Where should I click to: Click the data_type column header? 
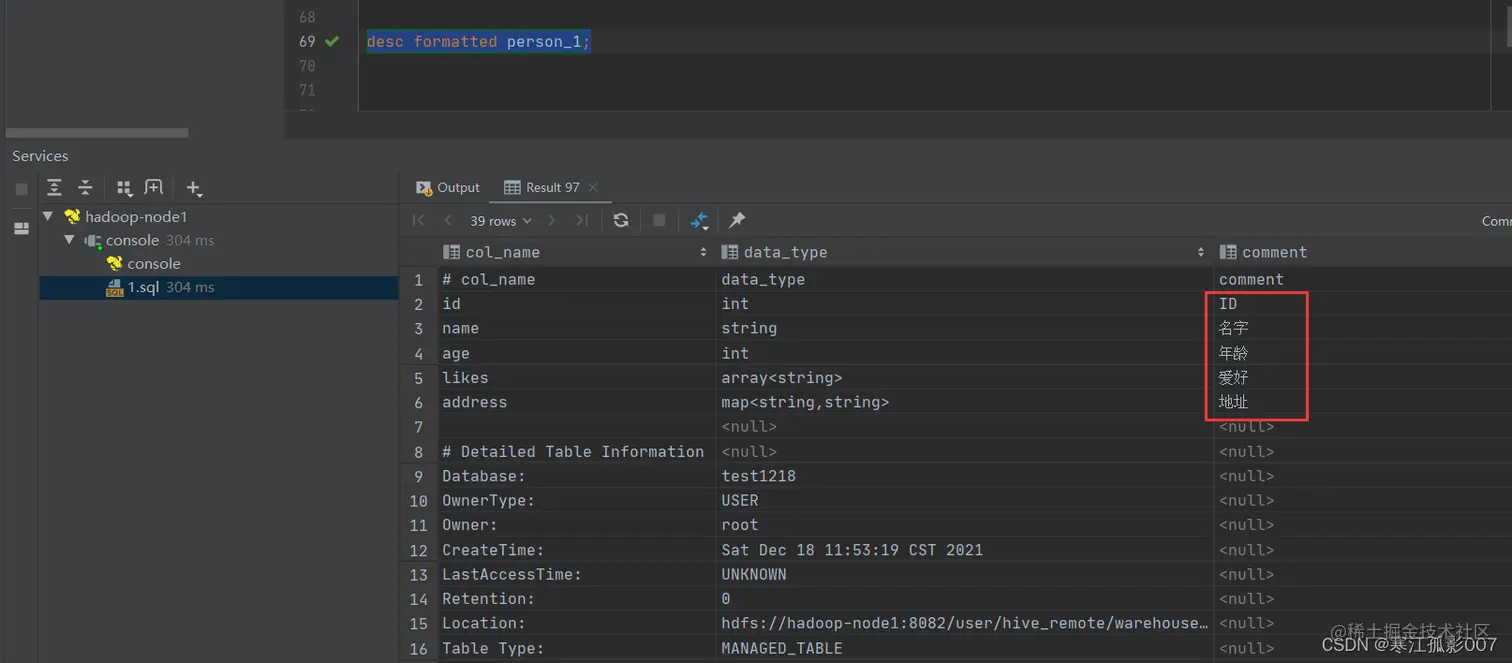(x=964, y=252)
